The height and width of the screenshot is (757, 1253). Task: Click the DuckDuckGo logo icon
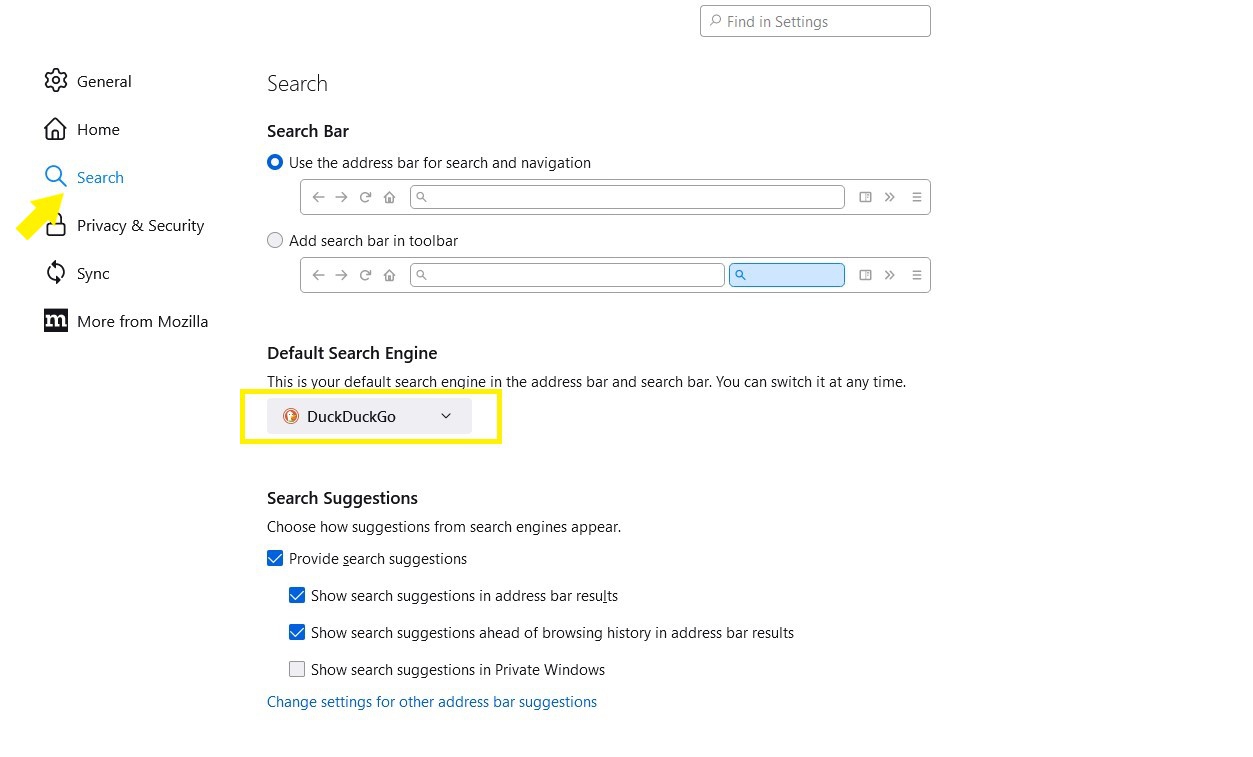point(291,416)
